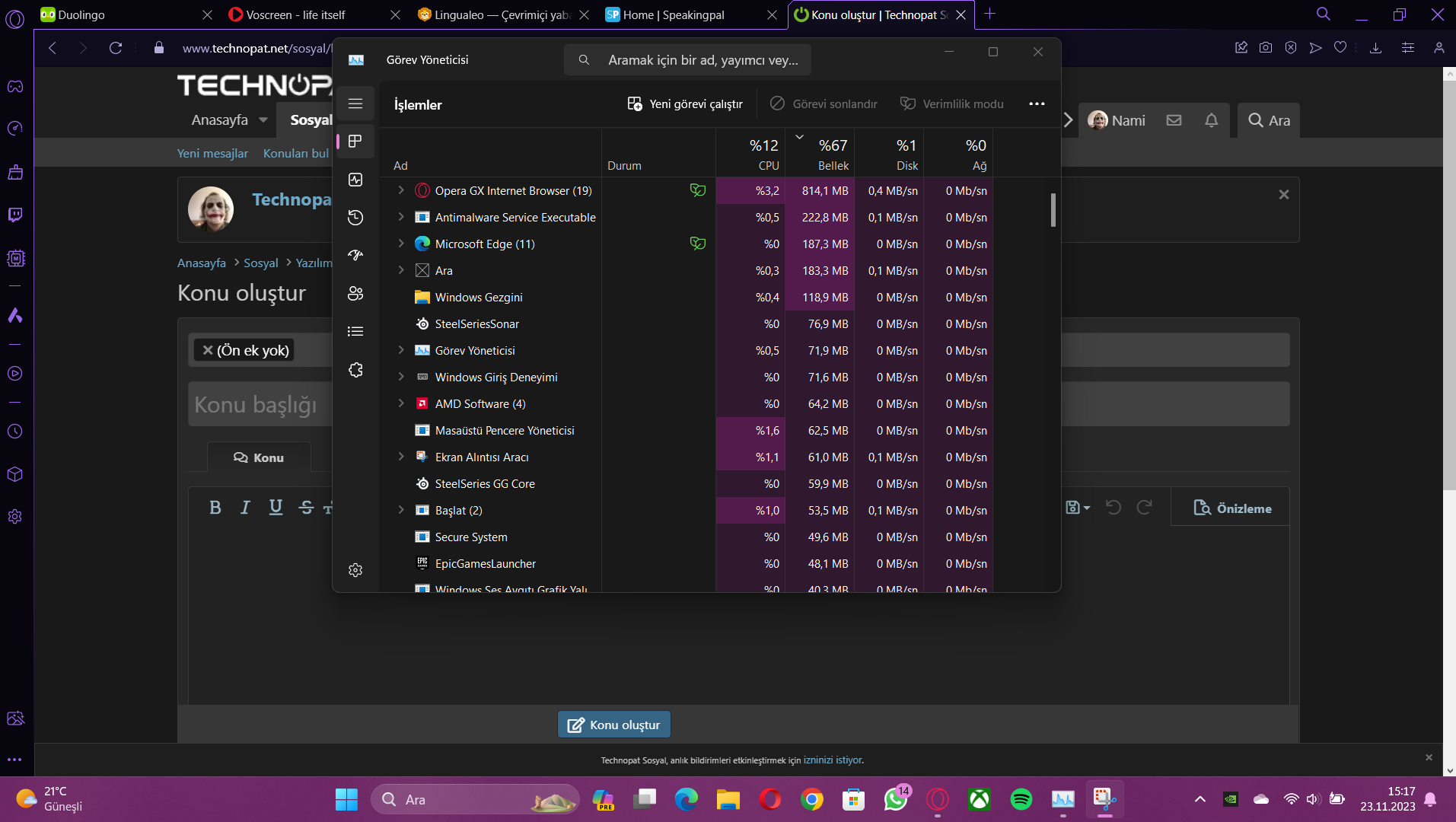The image size is (1456, 822).
Task: Click Anasayfa breadcrumb link
Action: click(202, 263)
